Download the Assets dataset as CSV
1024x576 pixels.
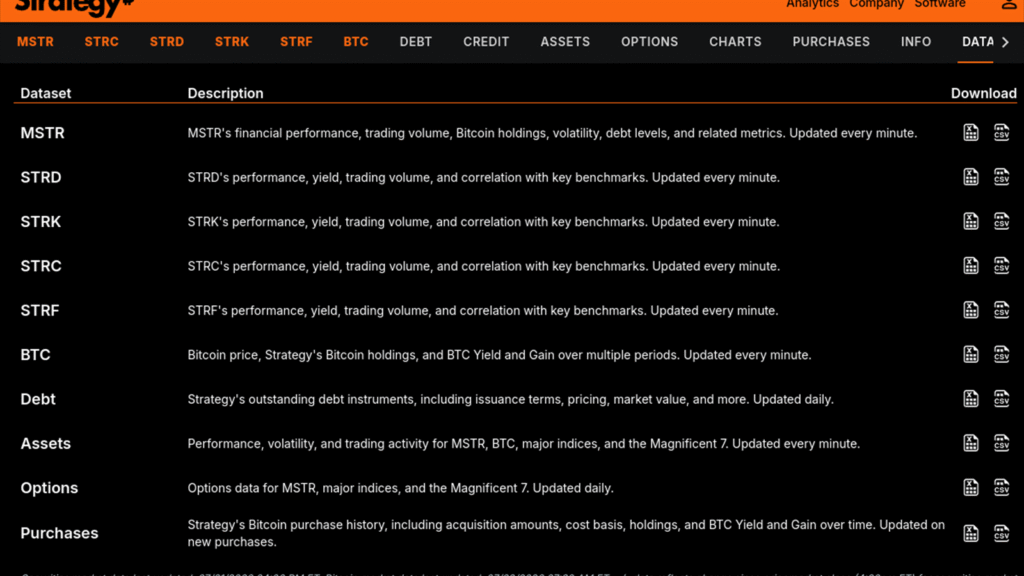point(1001,443)
